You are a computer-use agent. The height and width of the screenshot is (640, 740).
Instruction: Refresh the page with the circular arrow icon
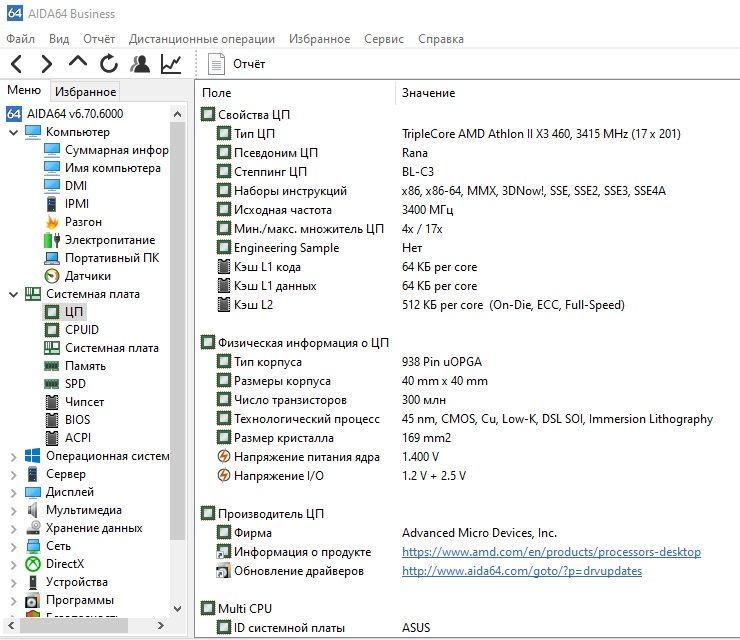pyautogui.click(x=109, y=64)
